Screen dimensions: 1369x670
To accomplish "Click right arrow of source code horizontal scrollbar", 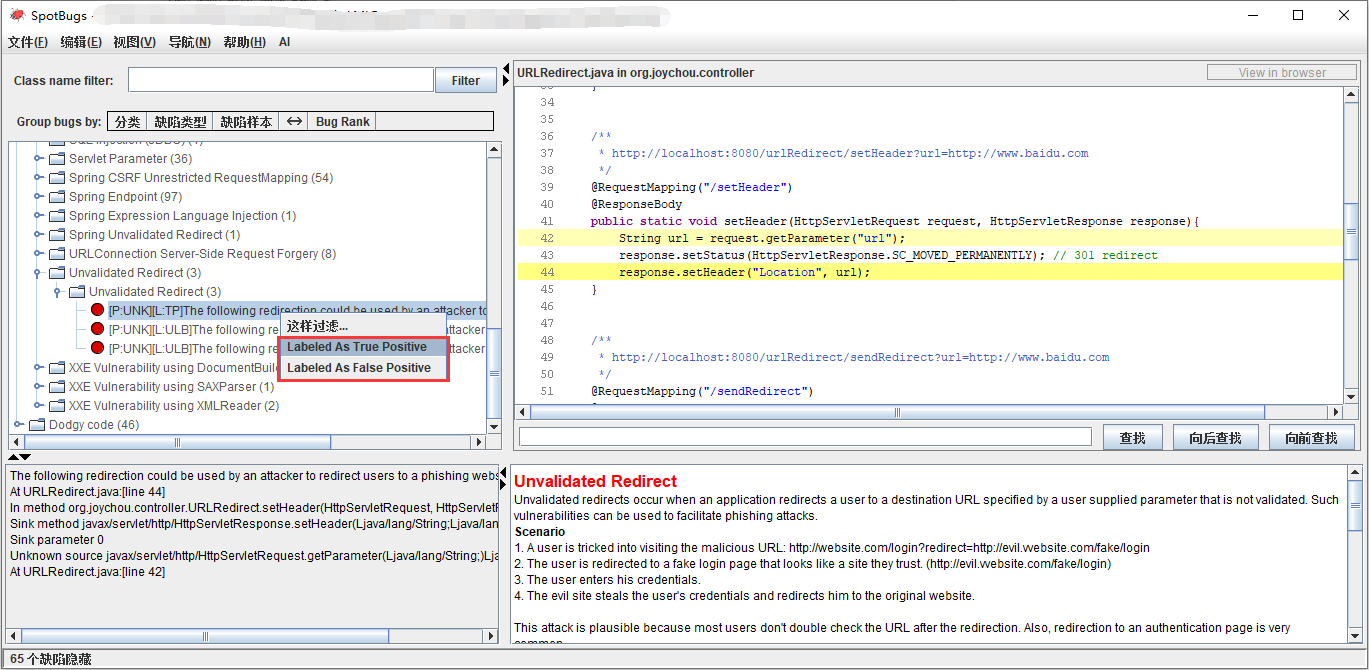I will [x=1336, y=412].
